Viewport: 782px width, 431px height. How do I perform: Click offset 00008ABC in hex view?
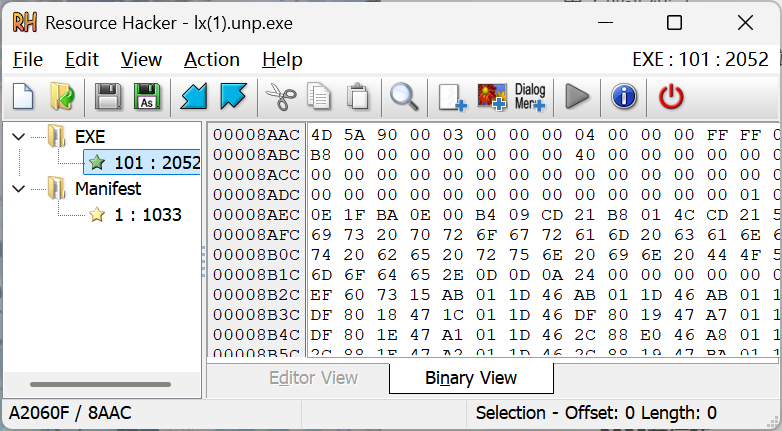[x=256, y=155]
